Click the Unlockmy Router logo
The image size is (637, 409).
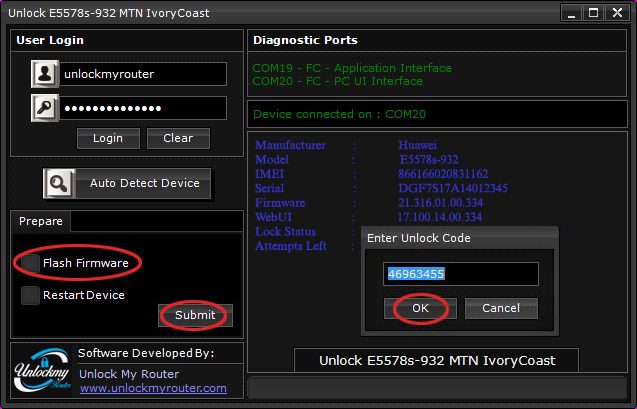pyautogui.click(x=42, y=370)
